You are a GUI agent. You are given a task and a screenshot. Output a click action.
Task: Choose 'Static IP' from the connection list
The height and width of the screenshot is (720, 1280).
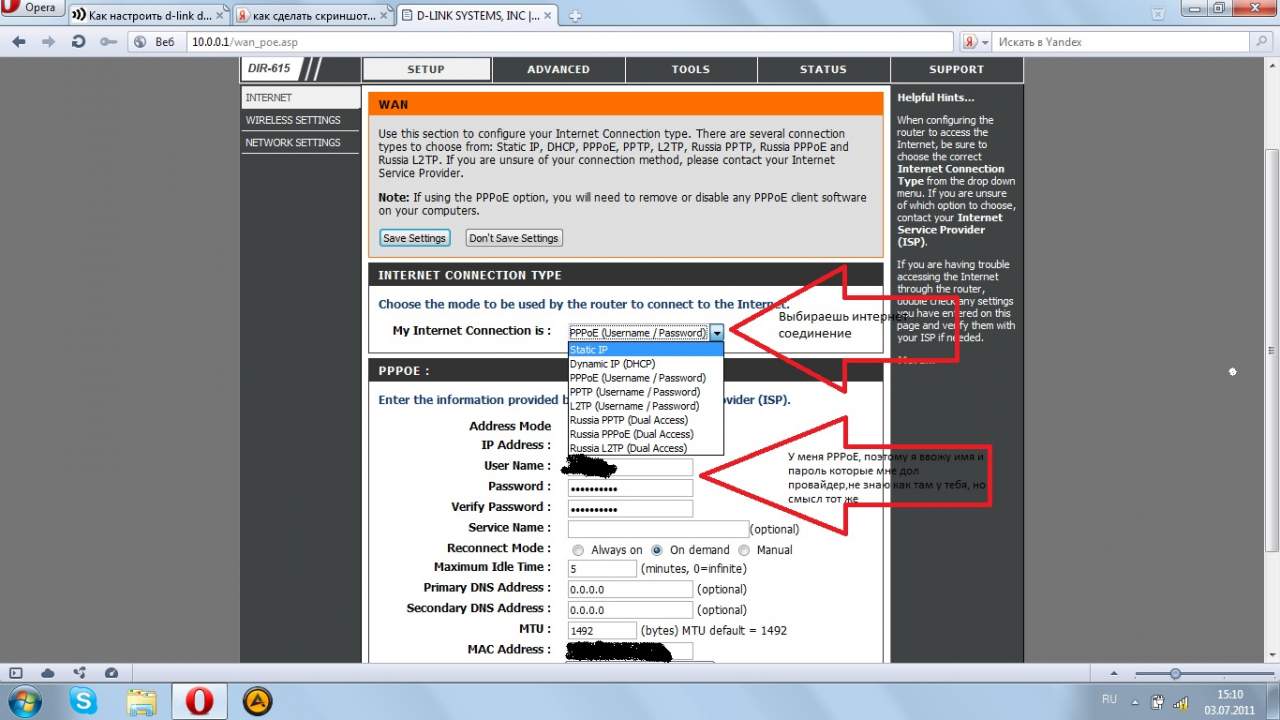tap(645, 350)
